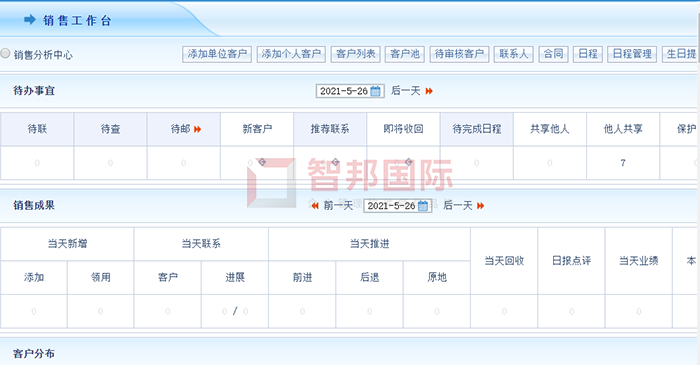The image size is (700, 365).
Task: Open 待审核客户 list
Action: point(459,54)
